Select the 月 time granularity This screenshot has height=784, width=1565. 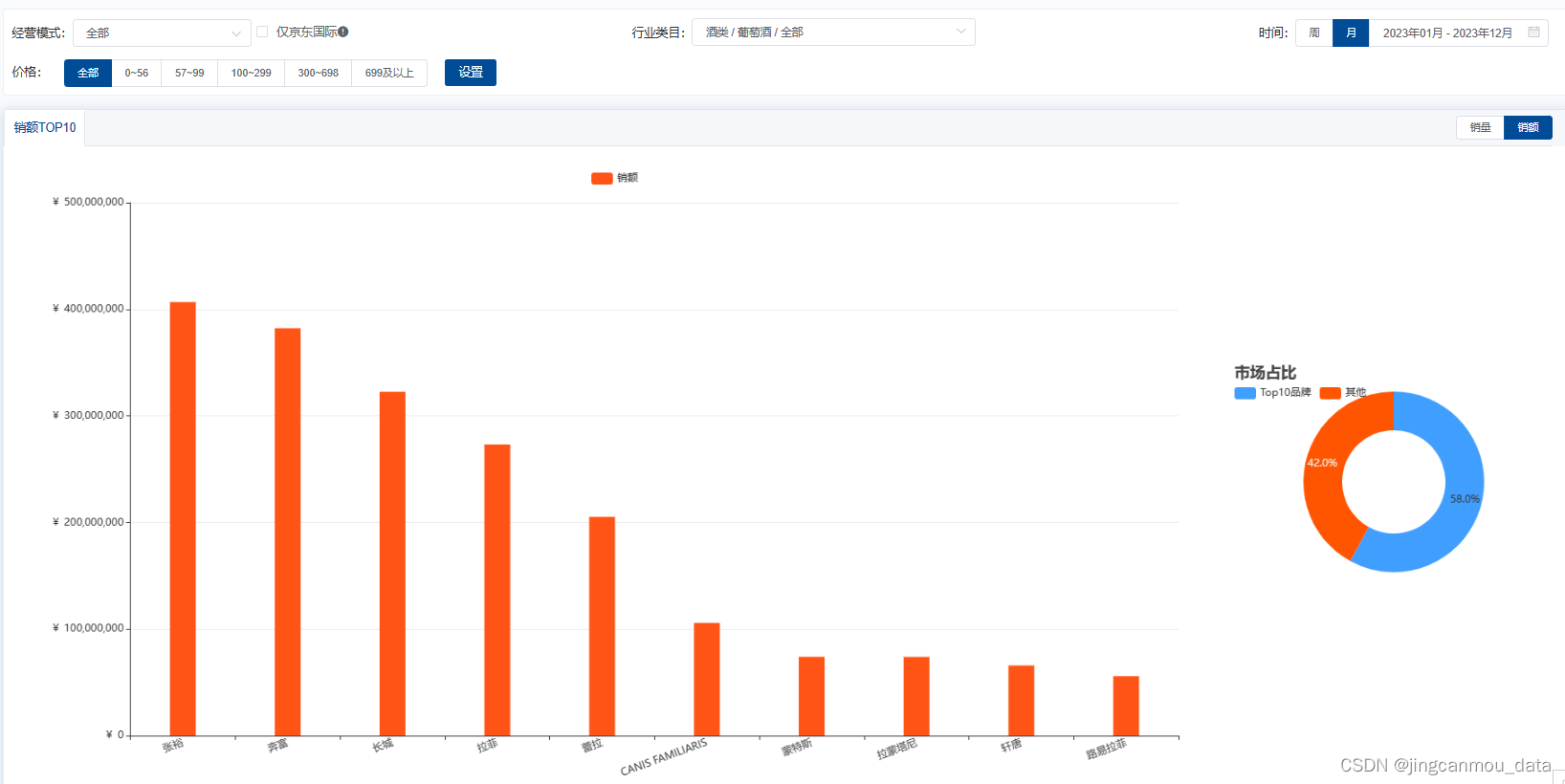pyautogui.click(x=1351, y=33)
